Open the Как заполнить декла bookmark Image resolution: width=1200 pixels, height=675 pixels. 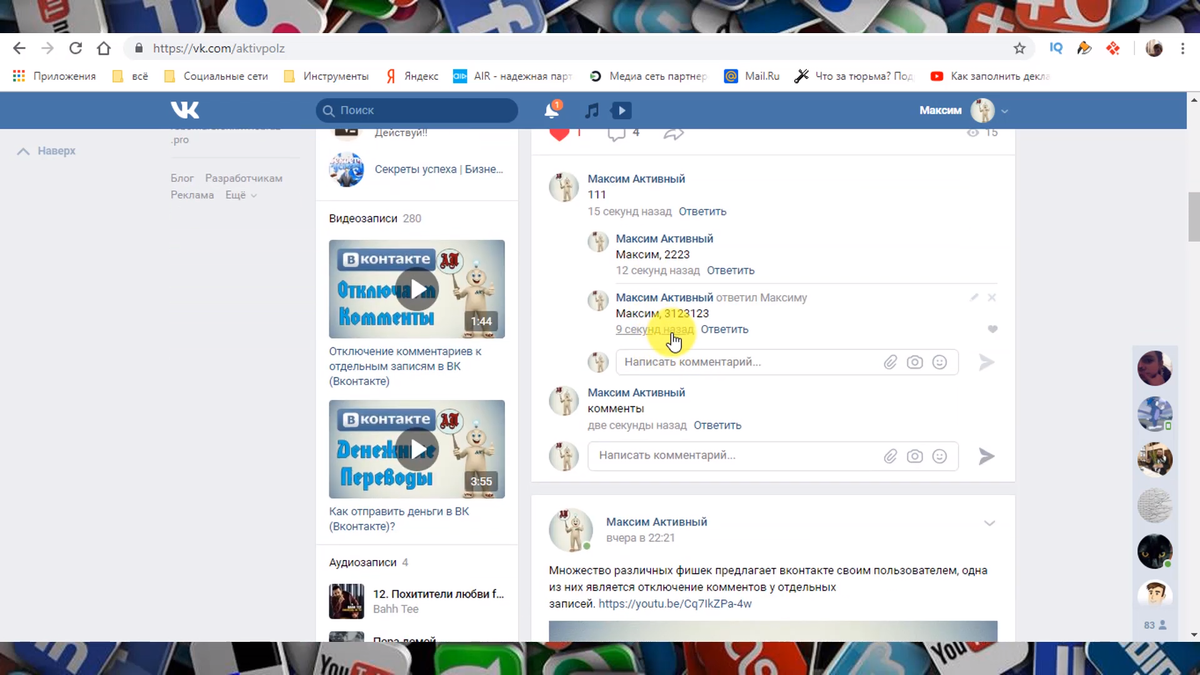click(989, 76)
